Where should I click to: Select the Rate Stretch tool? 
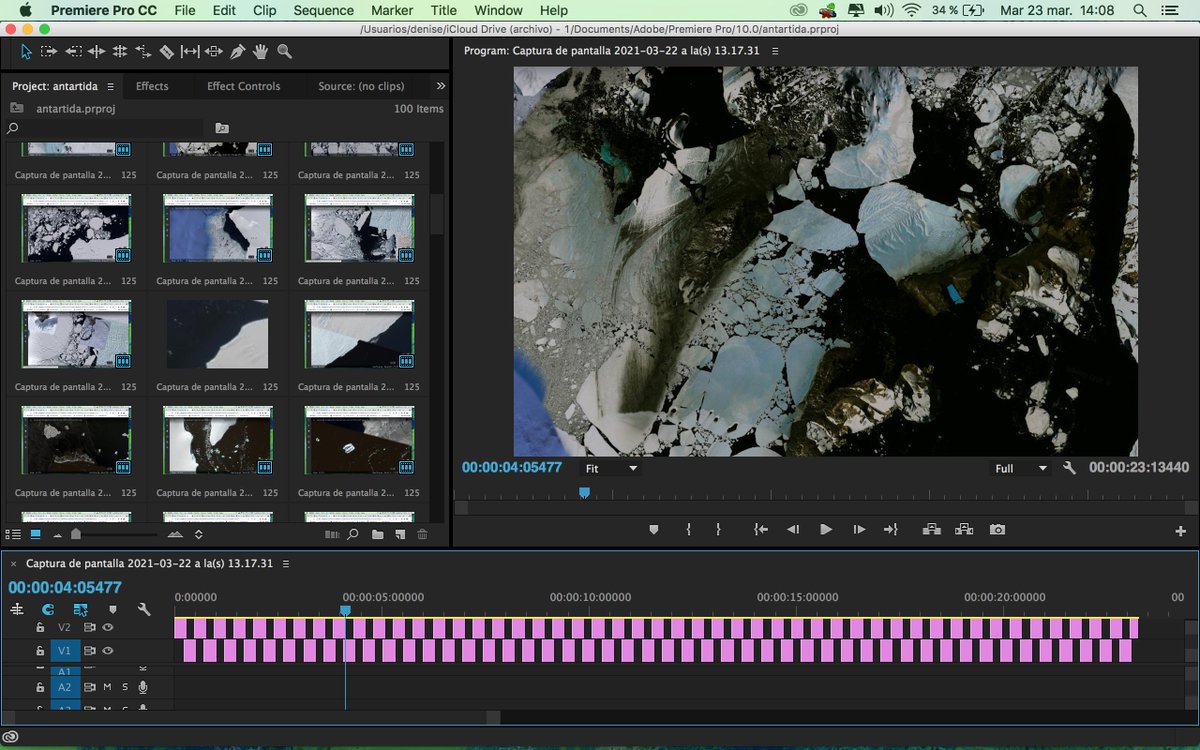point(143,51)
